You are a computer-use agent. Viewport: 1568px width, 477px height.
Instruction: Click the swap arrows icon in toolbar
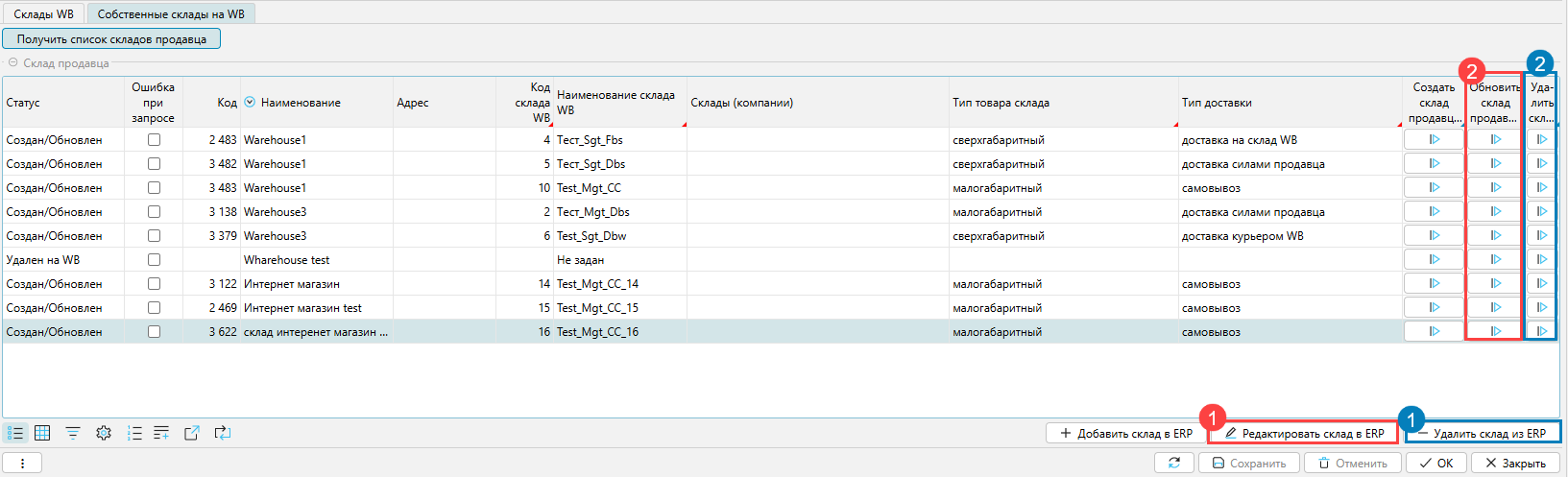click(x=223, y=434)
